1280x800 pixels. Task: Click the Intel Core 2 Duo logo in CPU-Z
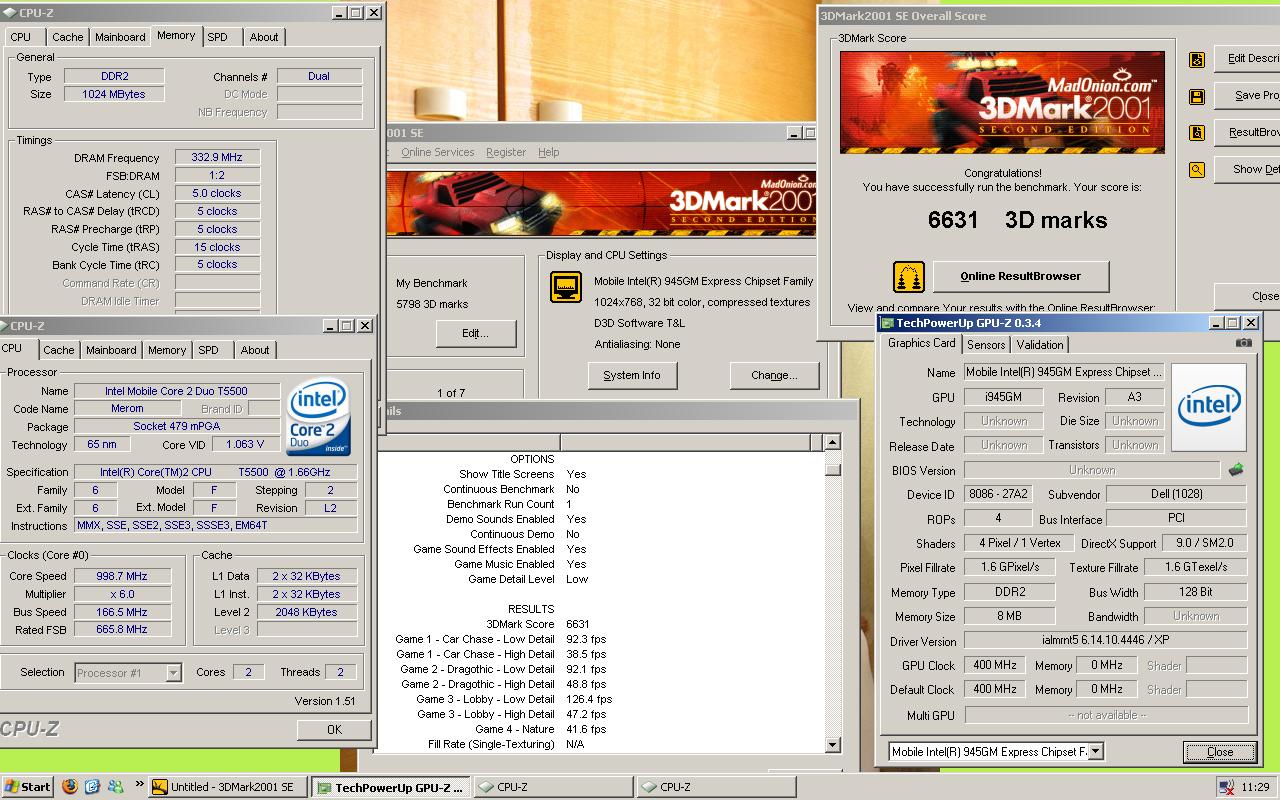click(x=319, y=418)
